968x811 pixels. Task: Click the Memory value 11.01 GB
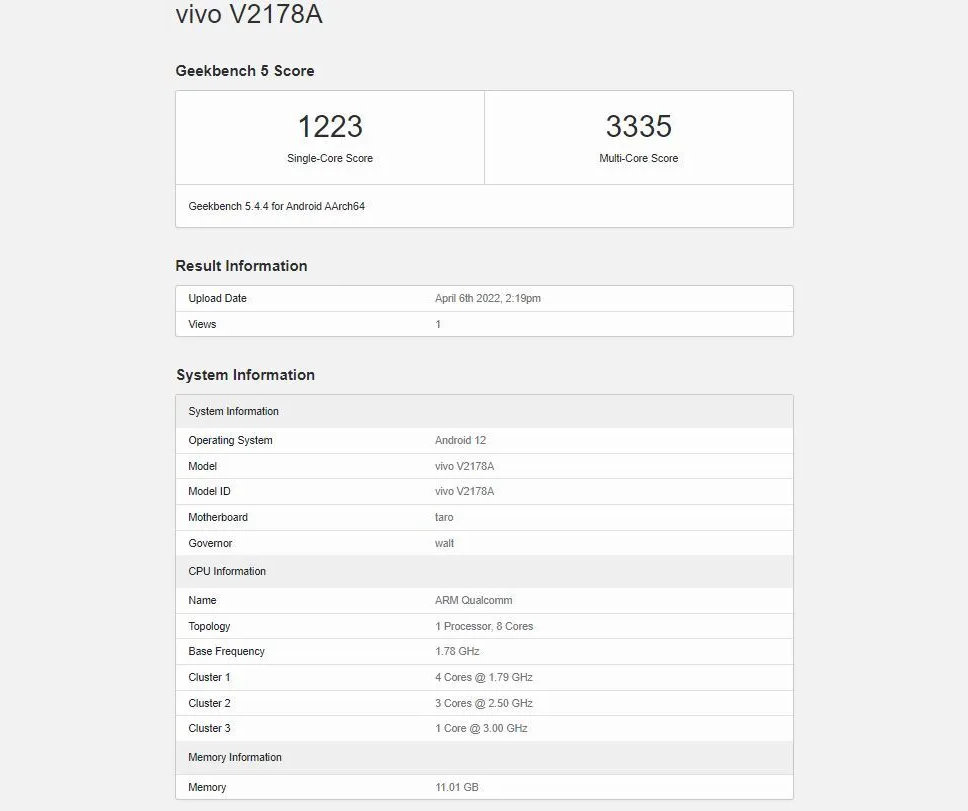pyautogui.click(x=457, y=788)
